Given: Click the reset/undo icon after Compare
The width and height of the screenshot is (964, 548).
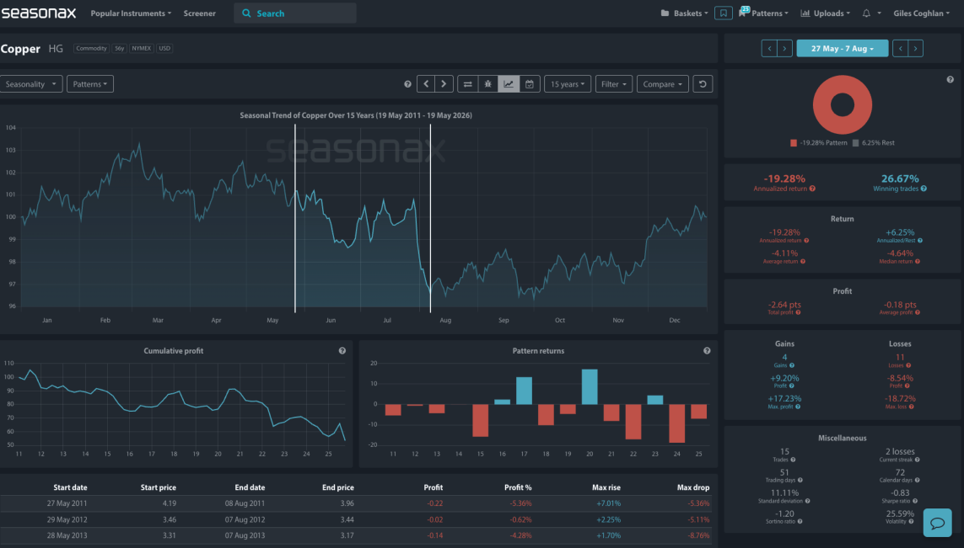Looking at the screenshot, I should (x=703, y=84).
